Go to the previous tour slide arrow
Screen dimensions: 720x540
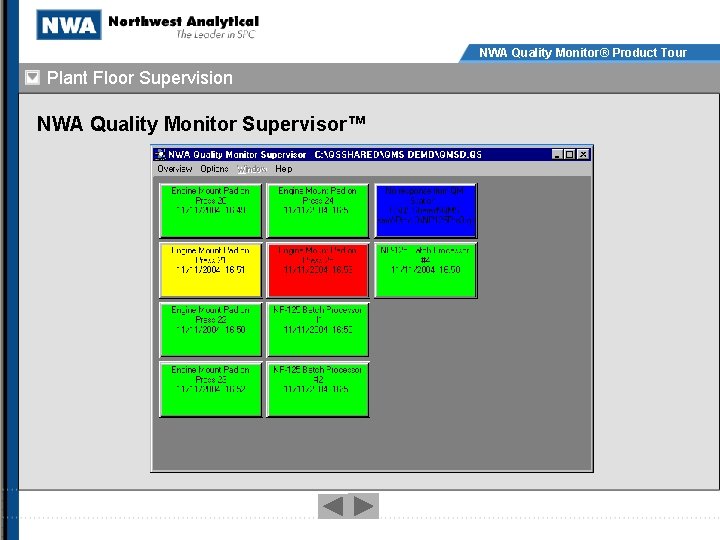pyautogui.click(x=333, y=506)
